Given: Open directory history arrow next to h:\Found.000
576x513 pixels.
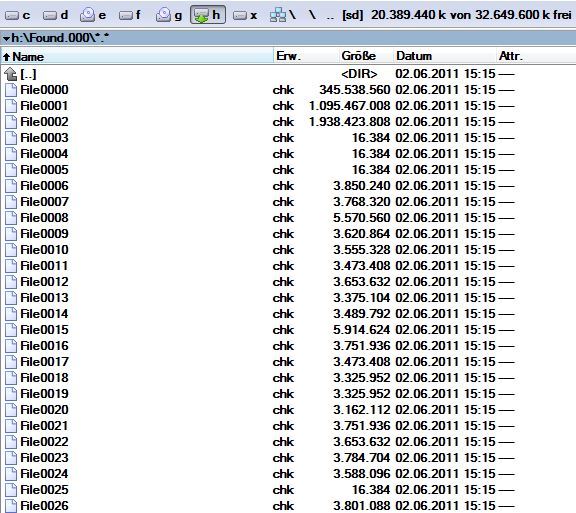Looking at the screenshot, I should (6, 38).
